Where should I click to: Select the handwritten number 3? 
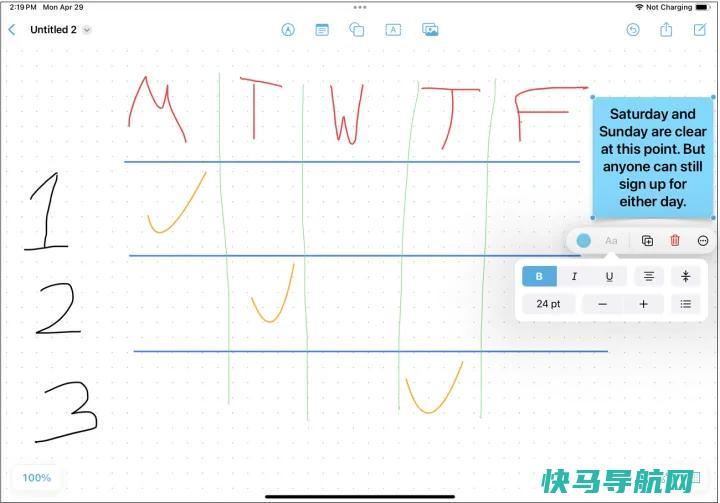coord(67,412)
